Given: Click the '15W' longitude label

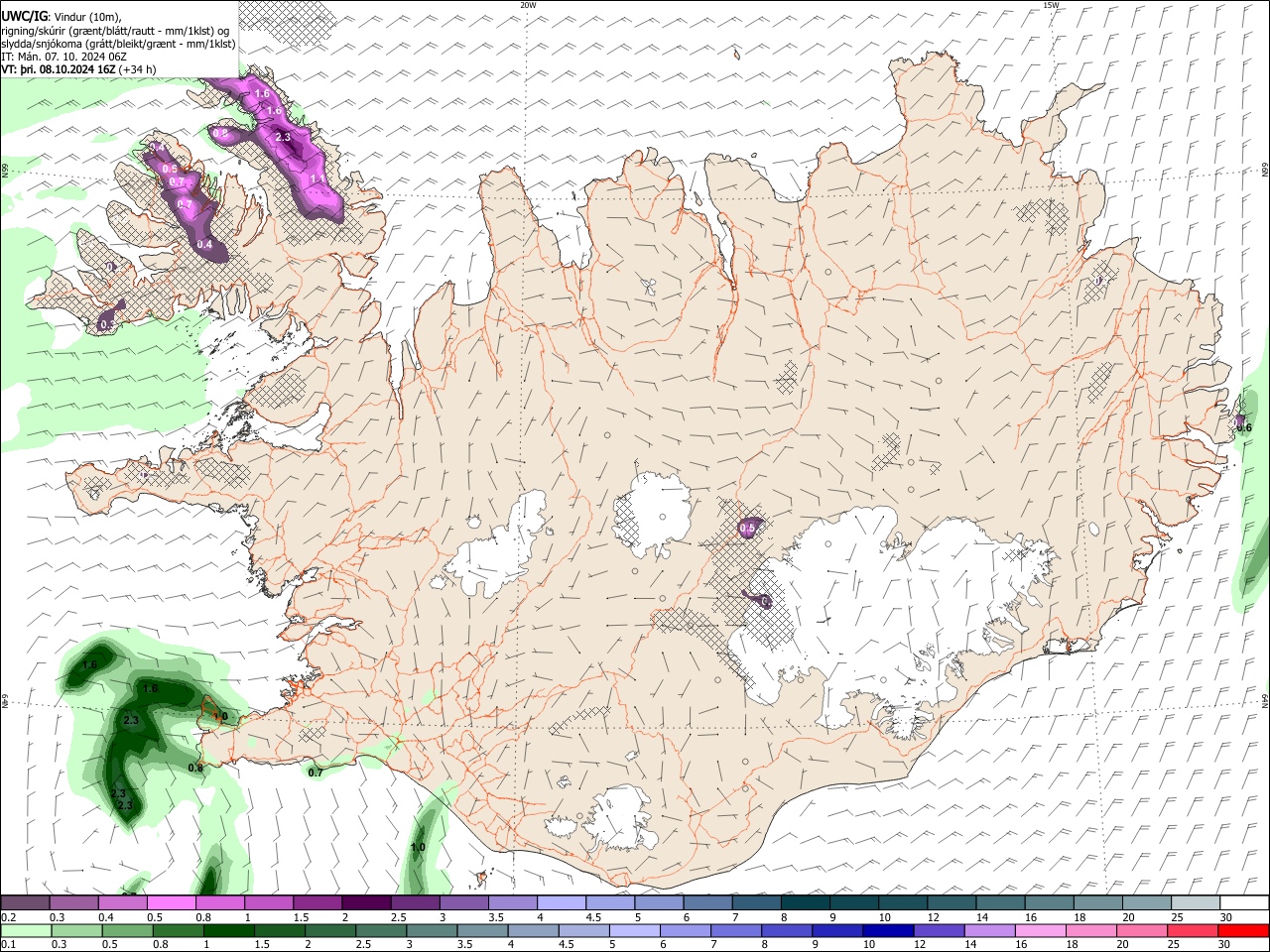Looking at the screenshot, I should [1051, 5].
